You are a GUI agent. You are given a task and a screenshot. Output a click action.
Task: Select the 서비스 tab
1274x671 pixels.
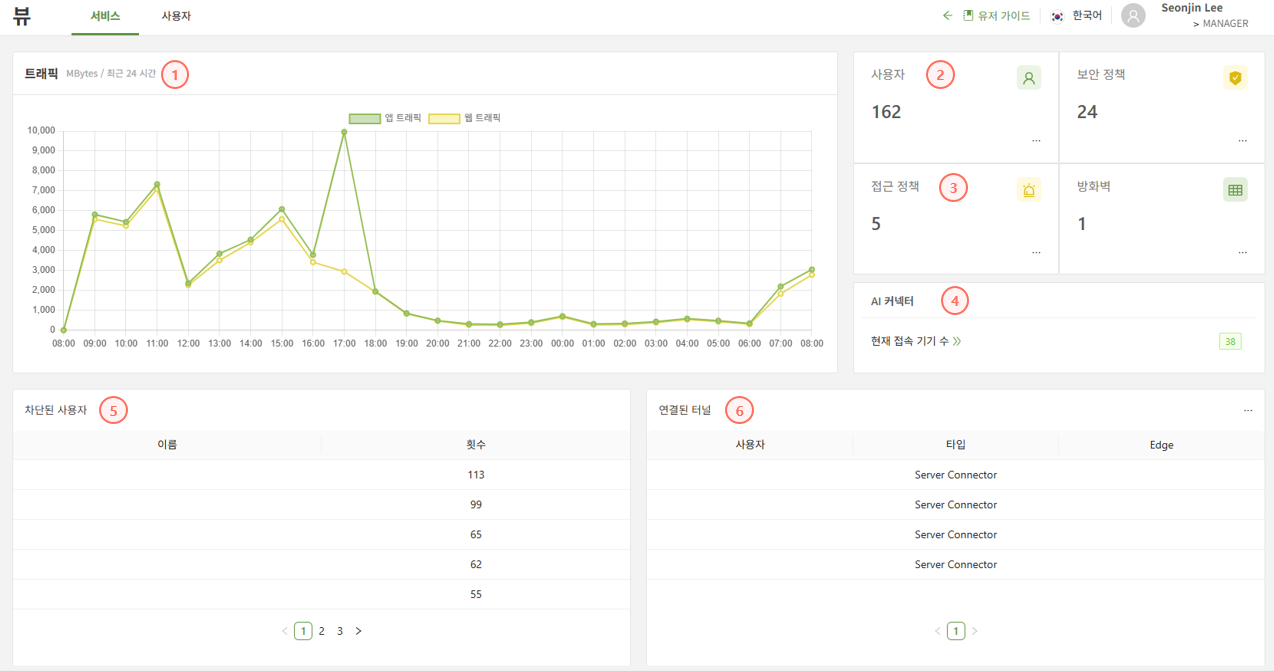click(105, 16)
